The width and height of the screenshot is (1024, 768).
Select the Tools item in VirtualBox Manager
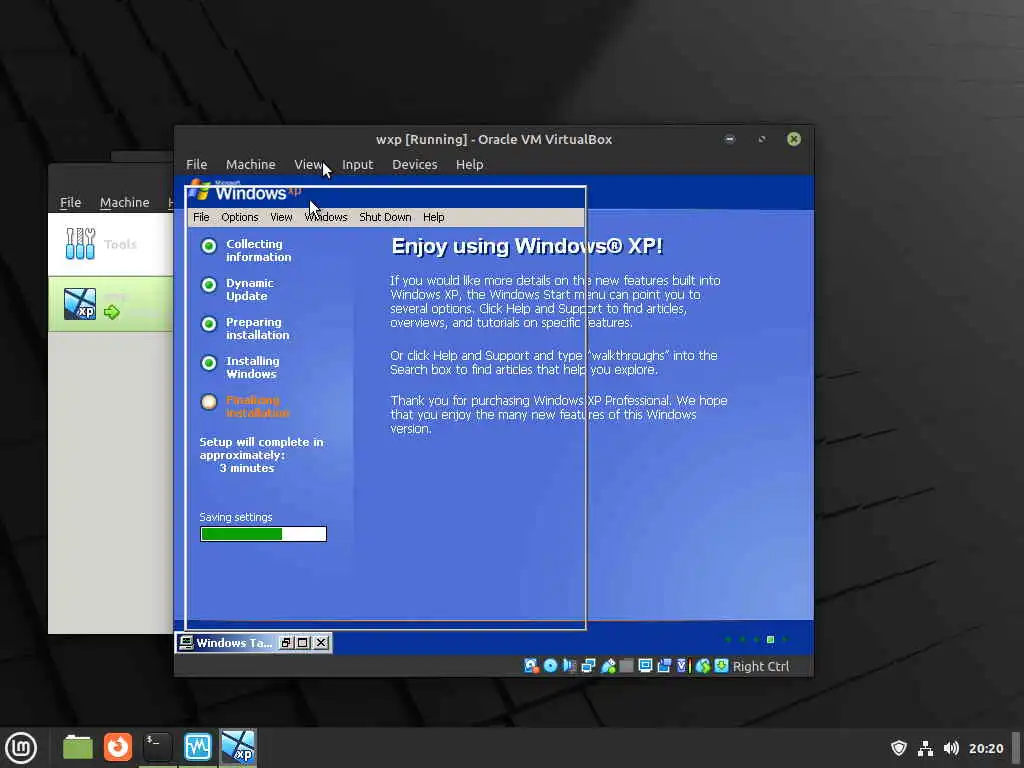click(x=110, y=244)
